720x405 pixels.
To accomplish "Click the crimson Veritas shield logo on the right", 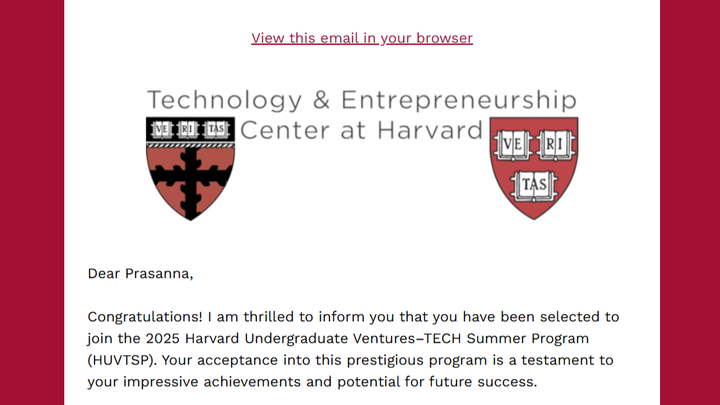I will (x=534, y=168).
